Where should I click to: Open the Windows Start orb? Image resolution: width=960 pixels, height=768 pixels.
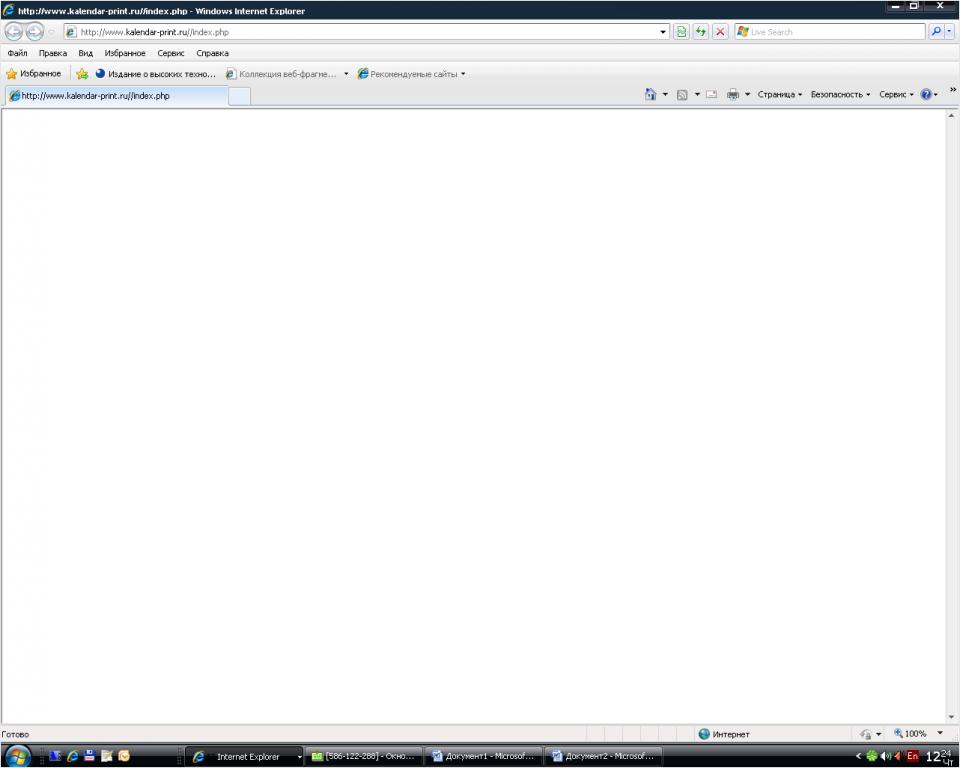pyautogui.click(x=18, y=756)
